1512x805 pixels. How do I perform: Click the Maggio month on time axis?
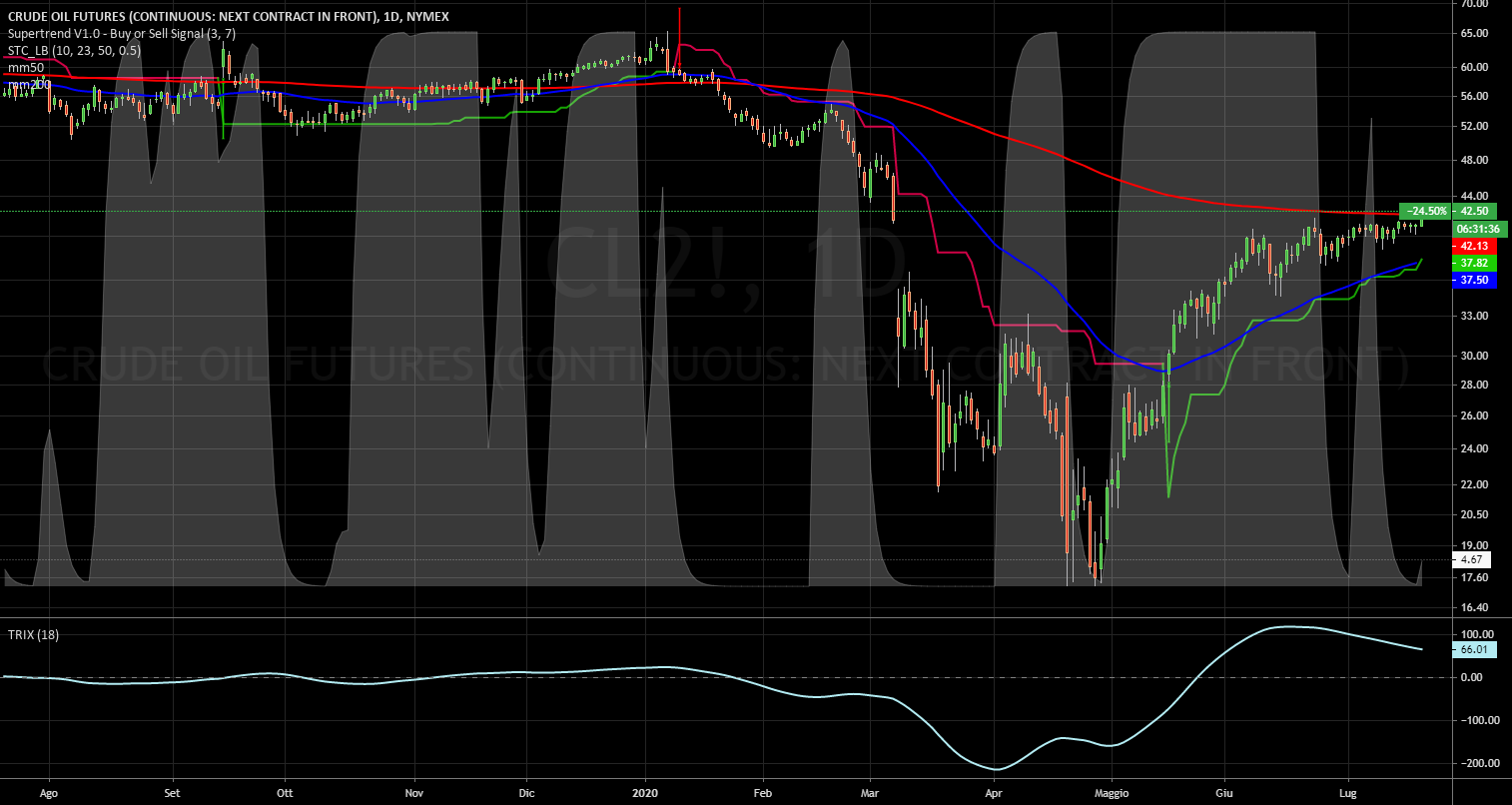tap(1111, 794)
